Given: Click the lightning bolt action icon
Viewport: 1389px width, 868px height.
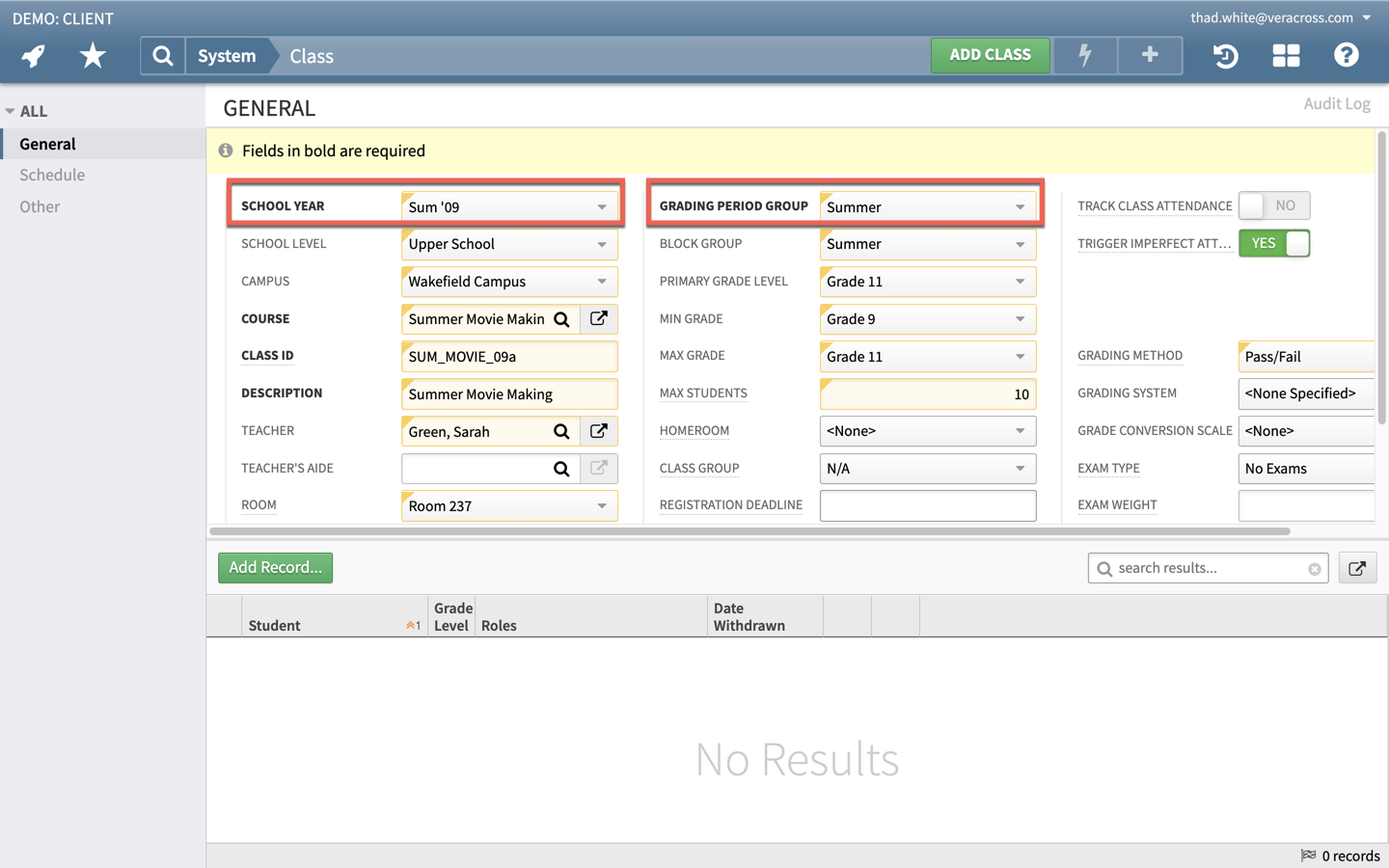Looking at the screenshot, I should pyautogui.click(x=1084, y=55).
